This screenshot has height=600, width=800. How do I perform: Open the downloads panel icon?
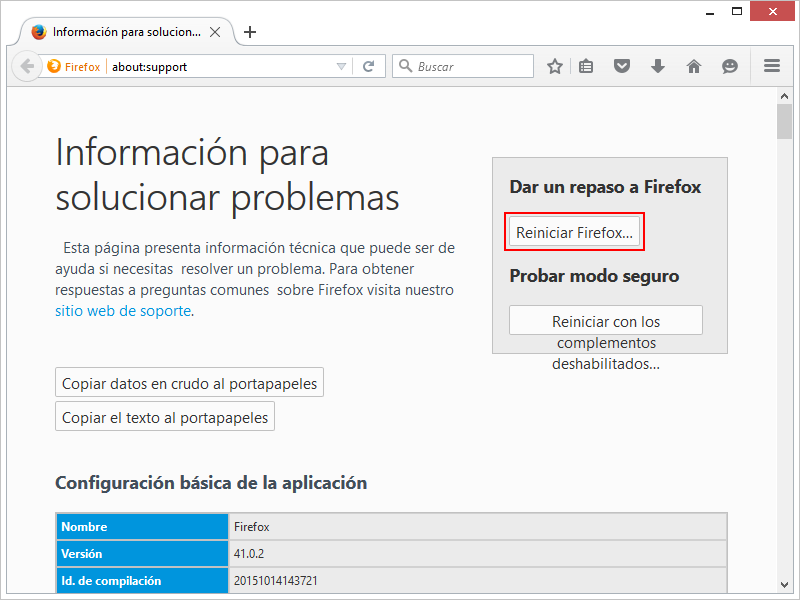point(657,66)
